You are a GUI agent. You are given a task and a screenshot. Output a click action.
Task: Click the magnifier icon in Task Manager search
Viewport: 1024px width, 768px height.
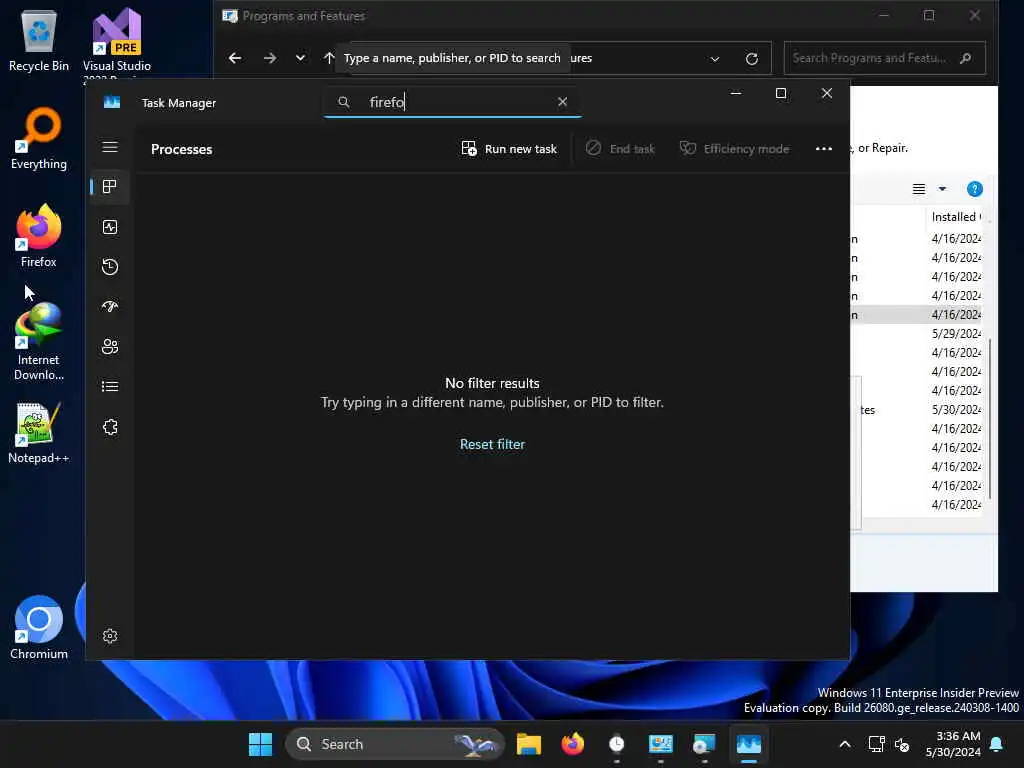(x=344, y=103)
